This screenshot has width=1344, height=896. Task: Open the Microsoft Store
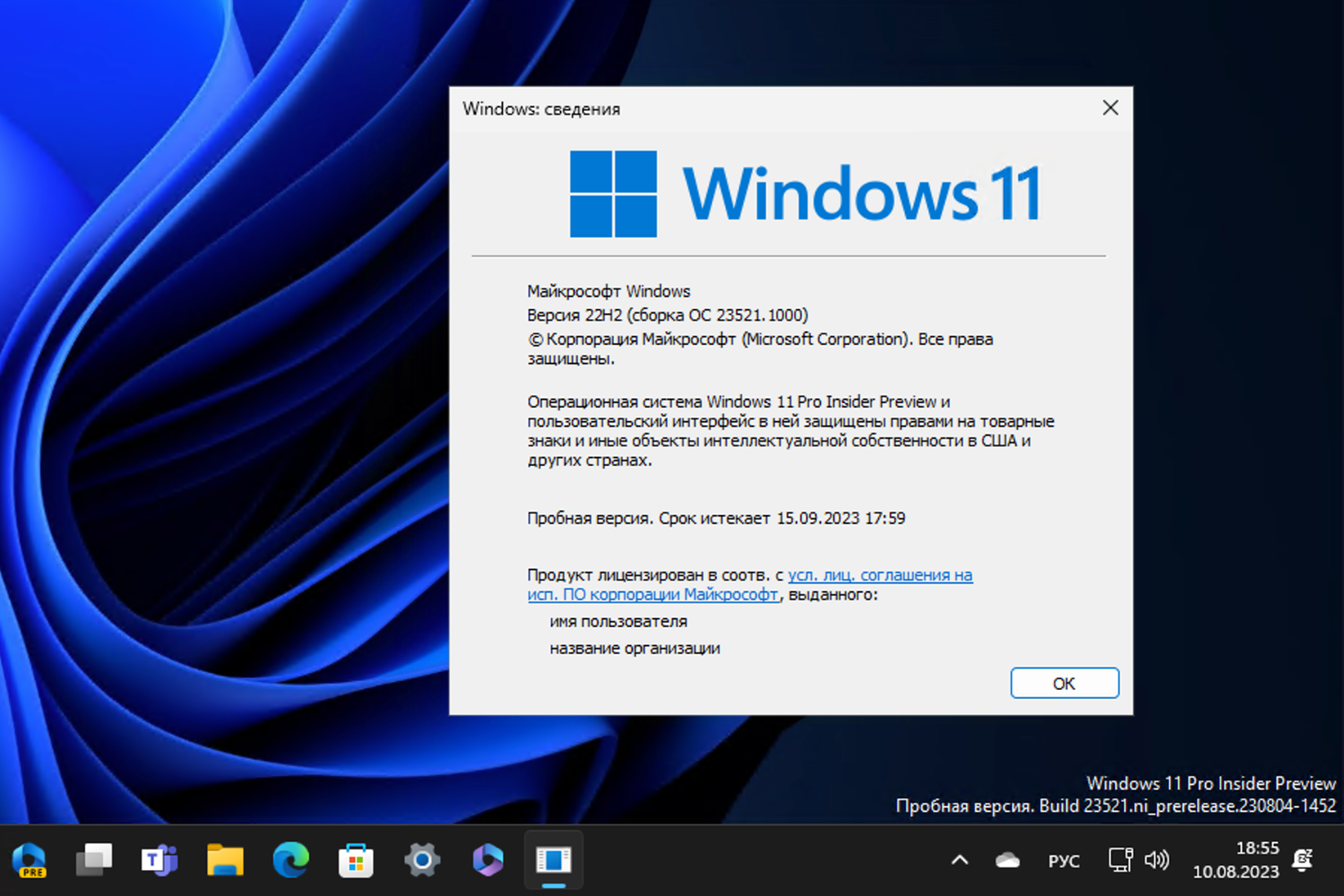coord(355,859)
